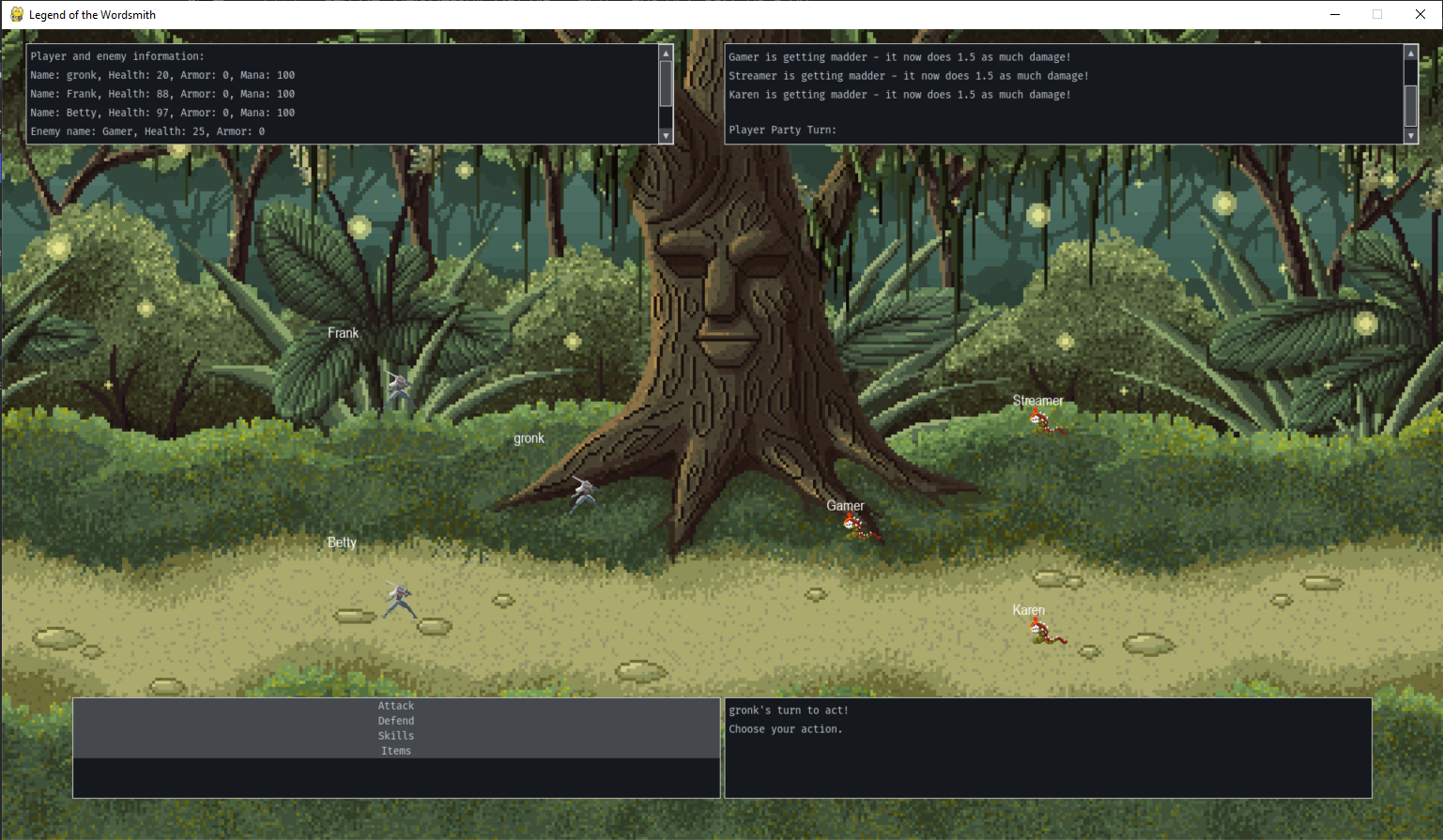
Task: Click the up arrow of info panel scrollbar
Action: [x=666, y=53]
